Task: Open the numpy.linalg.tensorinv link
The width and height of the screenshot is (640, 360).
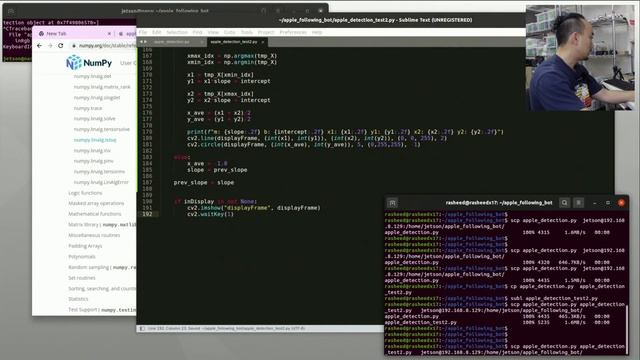Action: pyautogui.click(x=99, y=172)
